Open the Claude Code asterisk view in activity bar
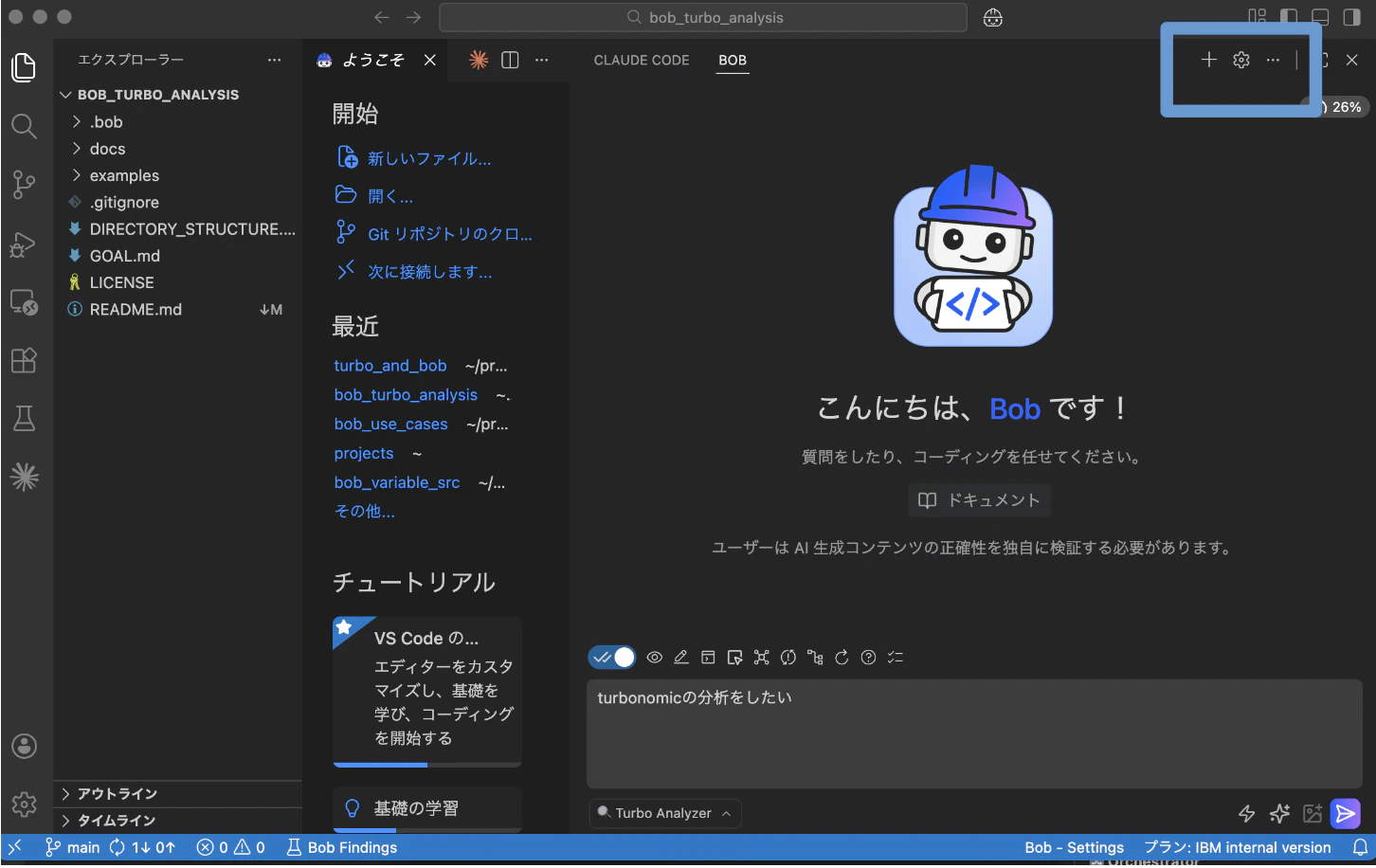The image size is (1376, 868). click(24, 477)
